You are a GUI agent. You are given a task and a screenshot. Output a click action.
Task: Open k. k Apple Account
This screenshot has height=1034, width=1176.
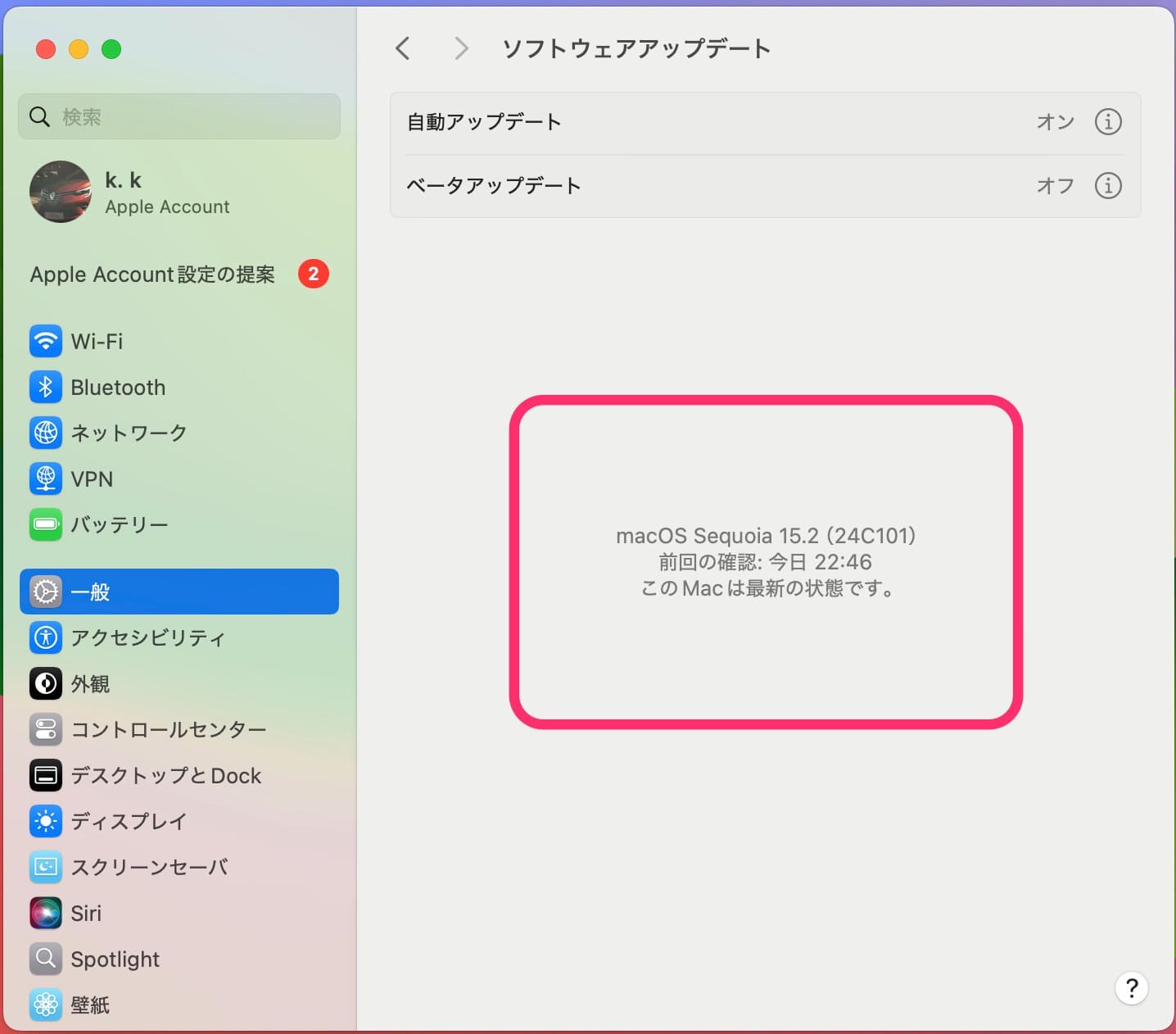pos(179,192)
